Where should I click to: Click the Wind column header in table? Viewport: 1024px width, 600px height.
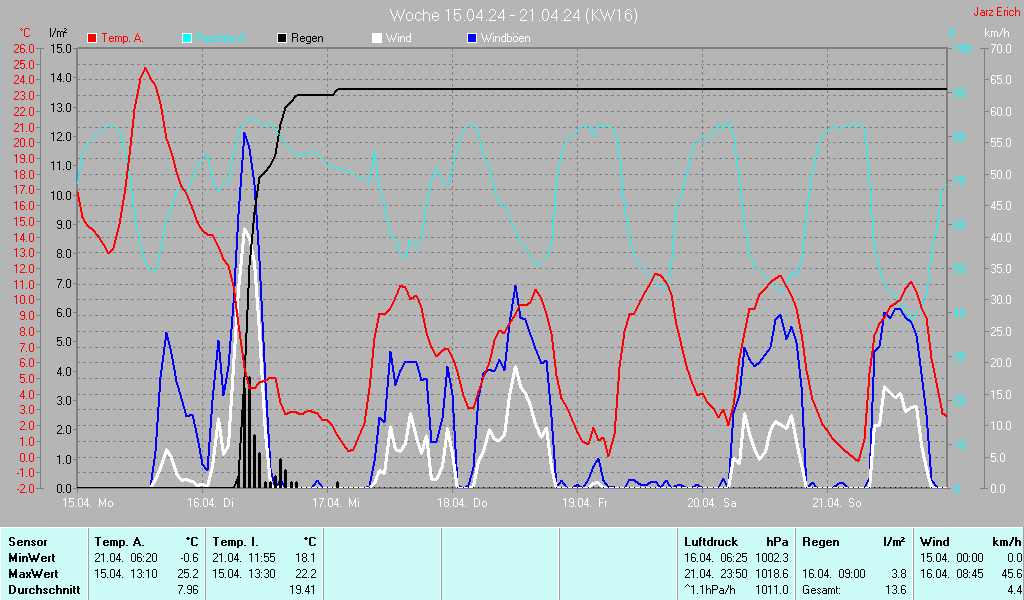tap(935, 542)
